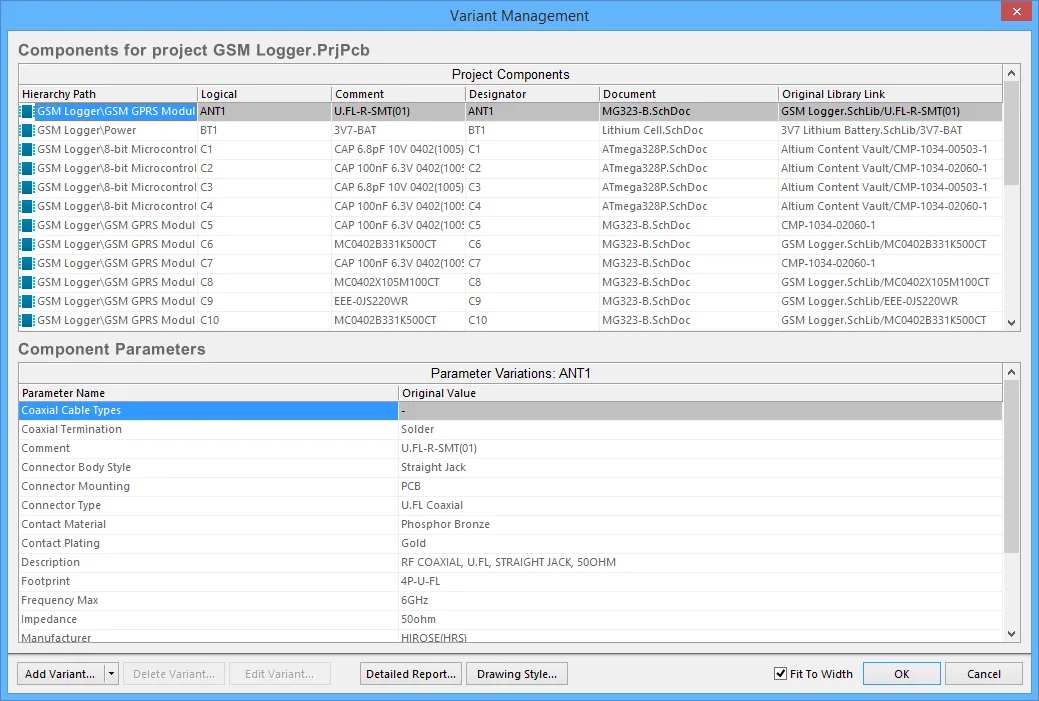Toggle the Fit To Width checkbox
The width and height of the screenshot is (1039, 701).
coord(781,674)
